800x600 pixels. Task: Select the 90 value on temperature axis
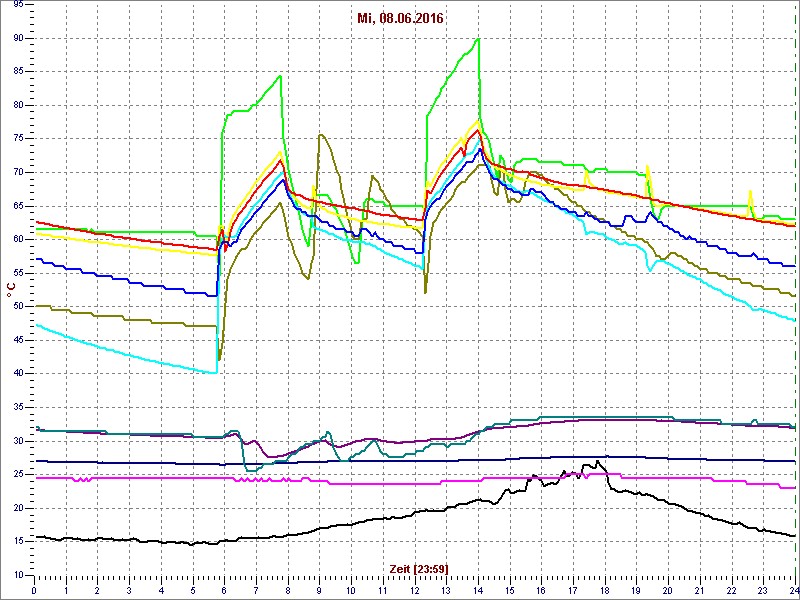[16, 39]
